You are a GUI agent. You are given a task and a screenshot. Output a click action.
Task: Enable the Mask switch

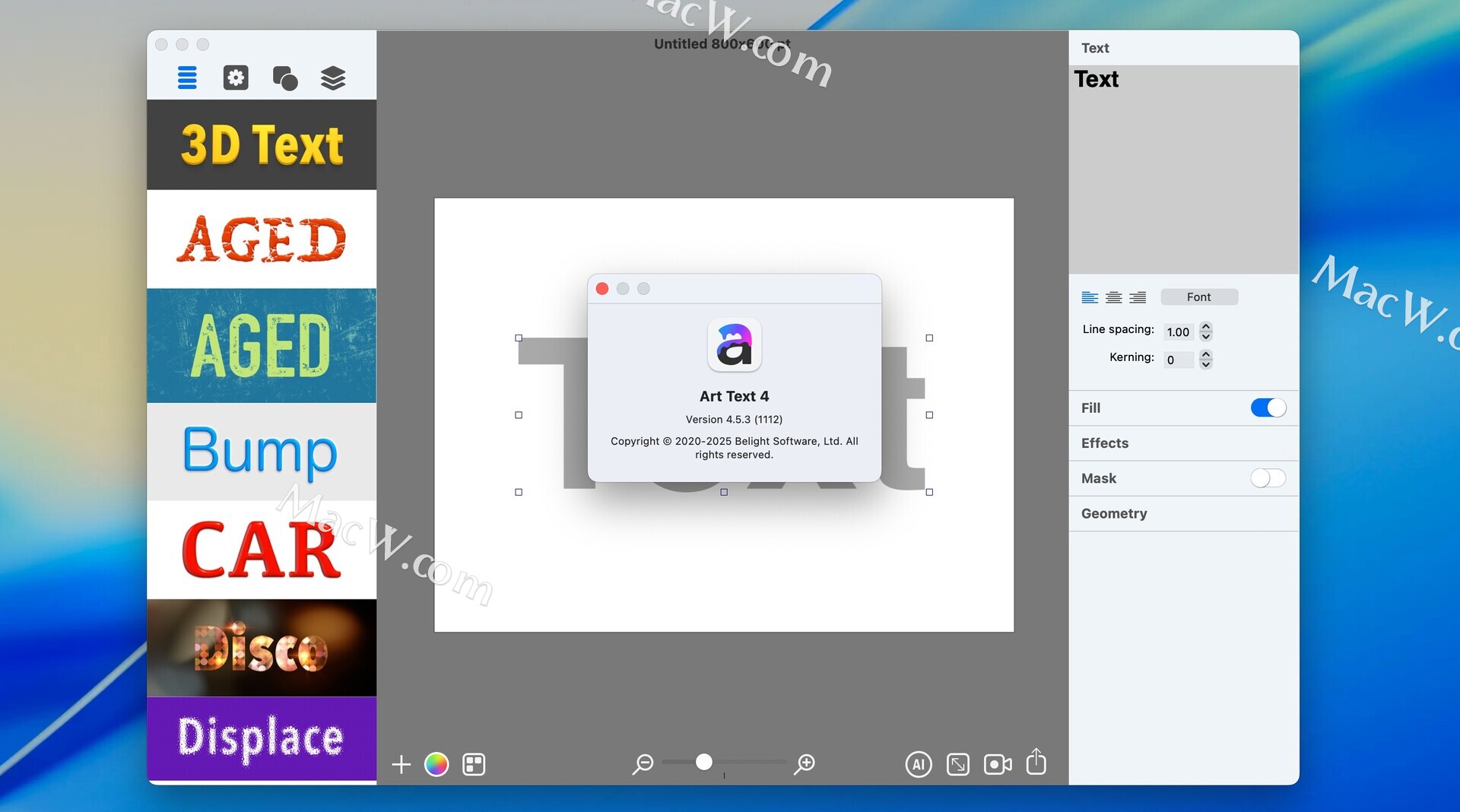point(1268,478)
